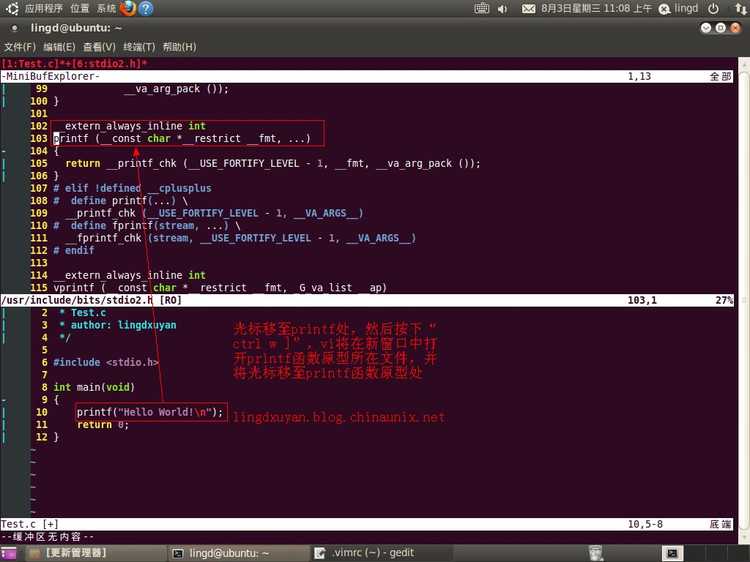Switch to workspace via workspace switcher
This screenshot has width=750, height=562.
[x=672, y=553]
